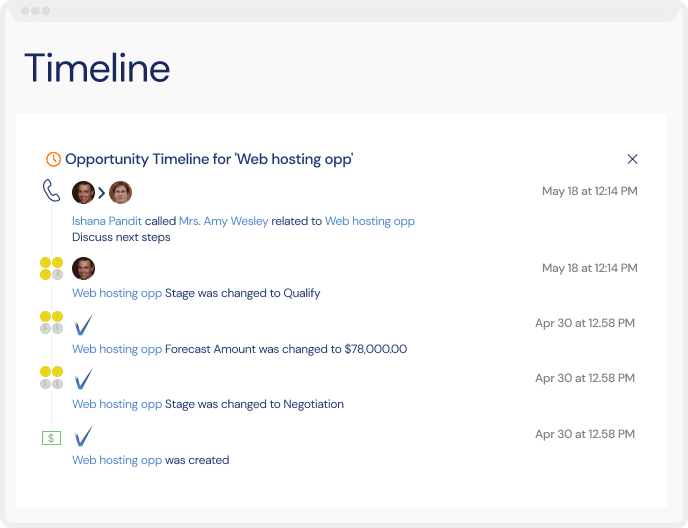Open the Mrs. Amy Wesley contact link
This screenshot has width=688, height=528.
[224, 221]
